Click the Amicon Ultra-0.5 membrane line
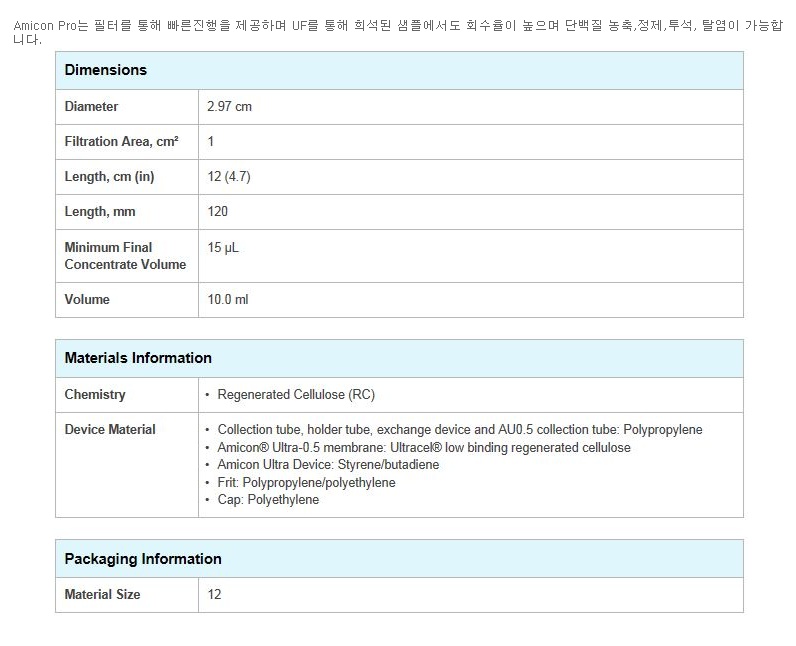 424,448
